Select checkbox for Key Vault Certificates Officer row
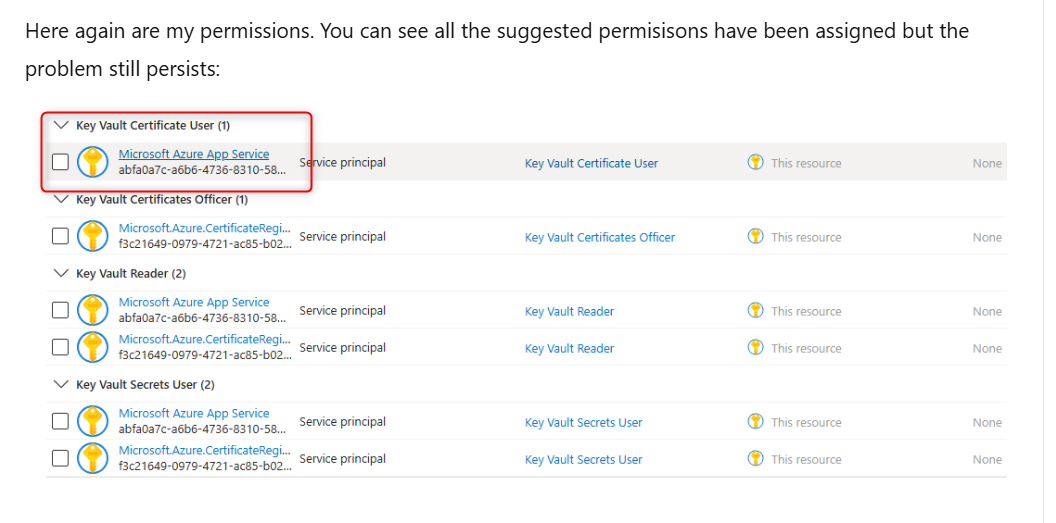This screenshot has height=523, width=1056. pyautogui.click(x=60, y=236)
